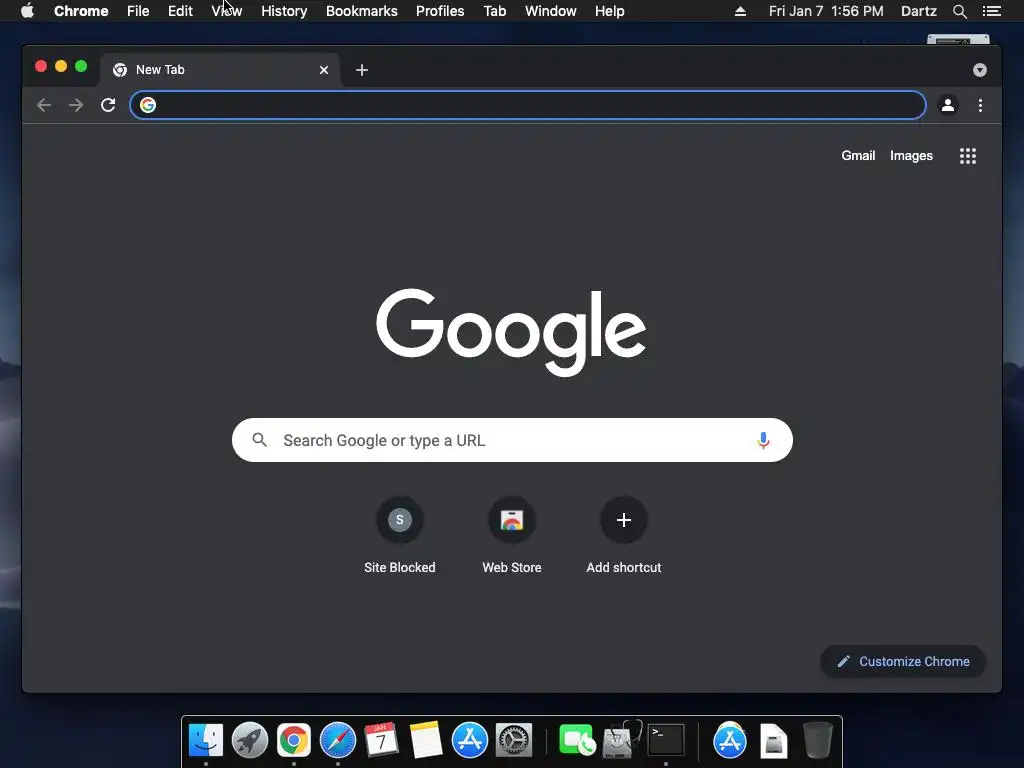The image size is (1024, 768).
Task: Open the Chrome application menu
Action: (81, 11)
